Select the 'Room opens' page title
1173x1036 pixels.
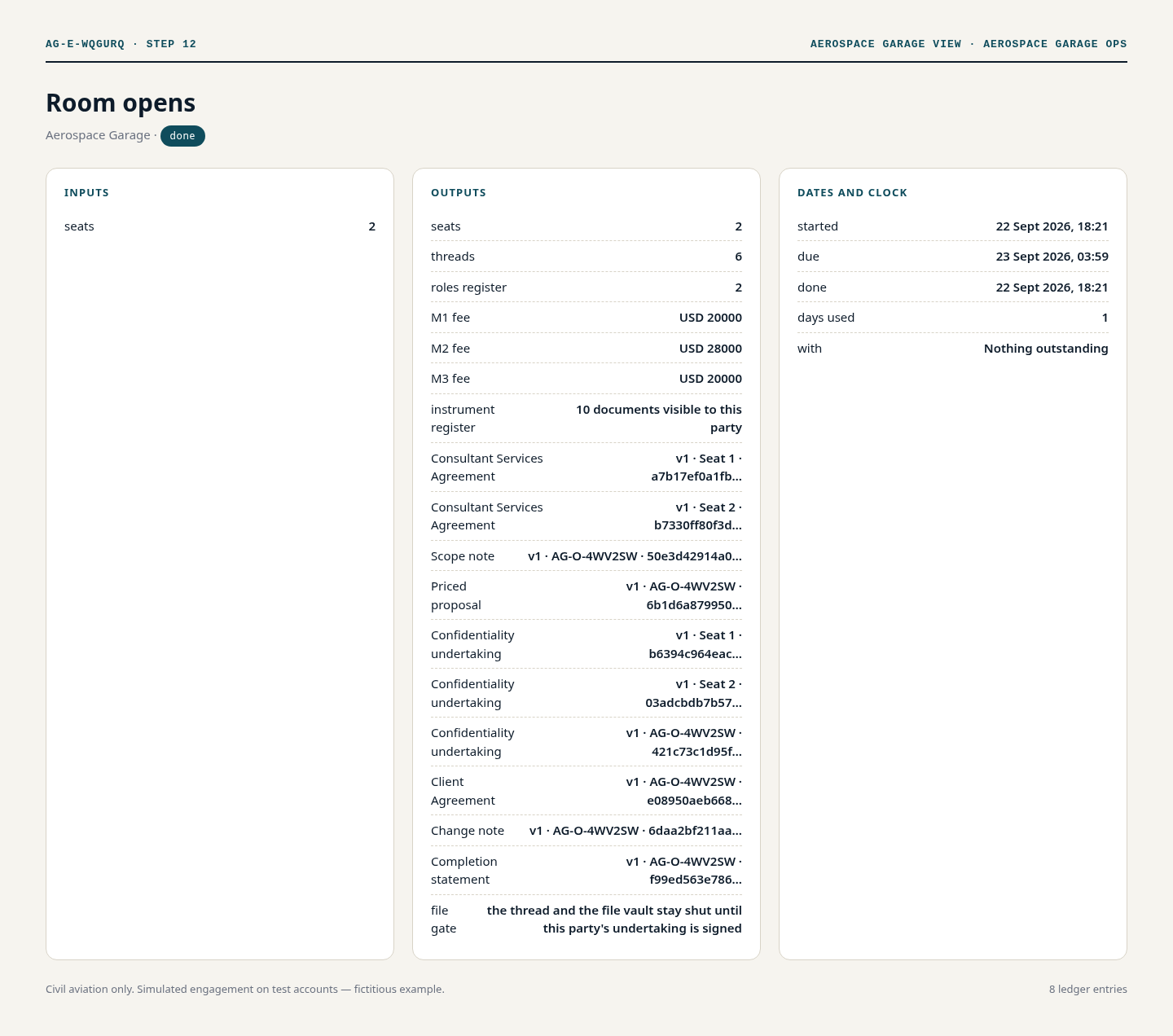[121, 103]
